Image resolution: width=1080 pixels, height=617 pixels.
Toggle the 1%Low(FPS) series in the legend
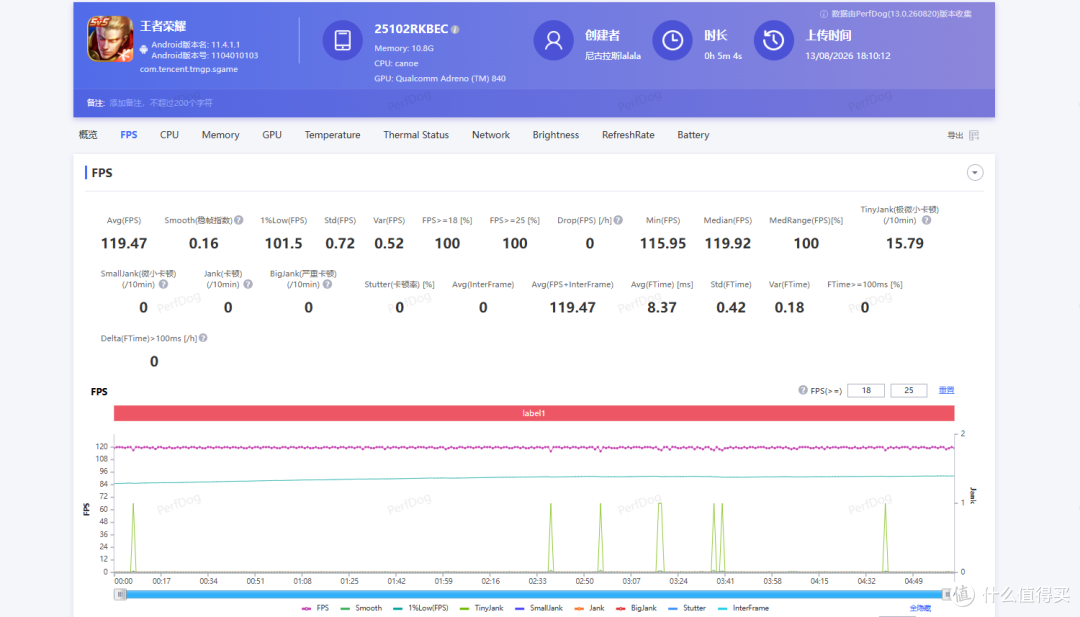(x=421, y=608)
